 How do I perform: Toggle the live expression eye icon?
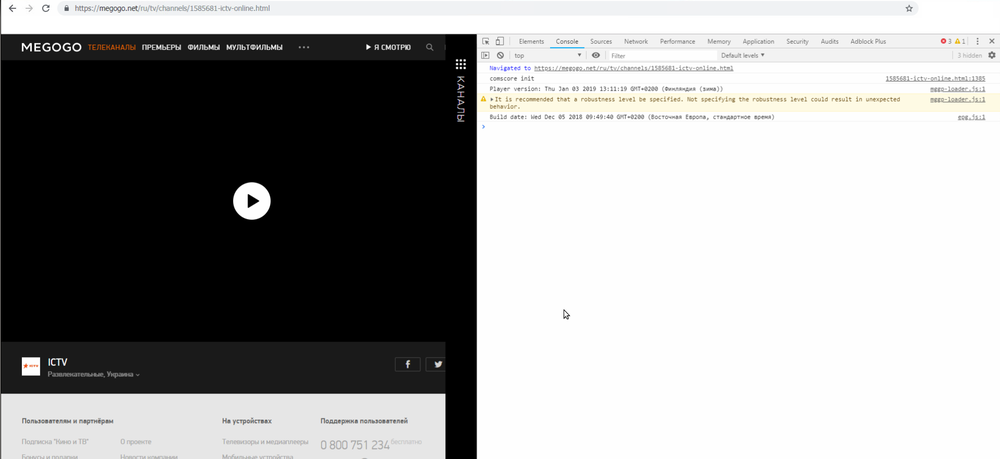click(596, 55)
